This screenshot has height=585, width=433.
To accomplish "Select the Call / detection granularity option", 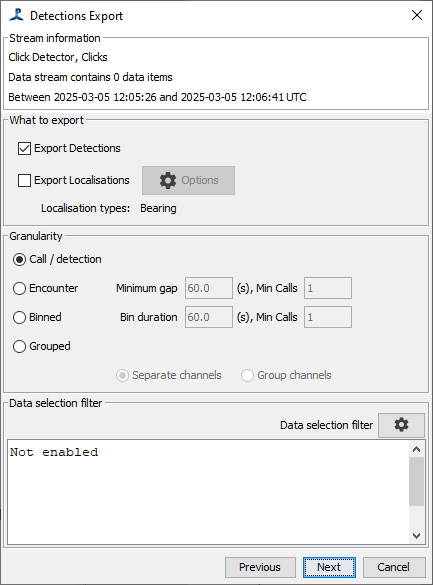I will [19, 259].
